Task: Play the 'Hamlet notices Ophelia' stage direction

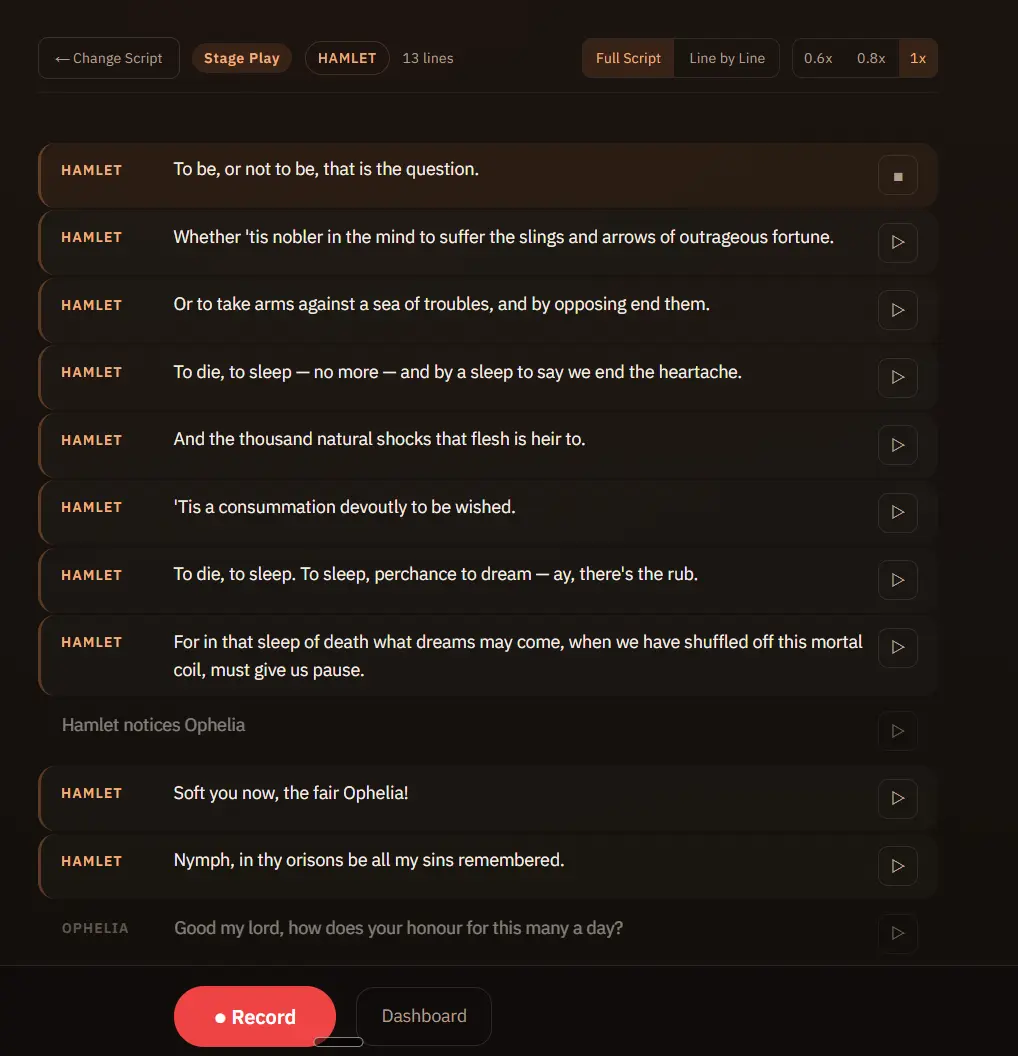Action: 897,731
